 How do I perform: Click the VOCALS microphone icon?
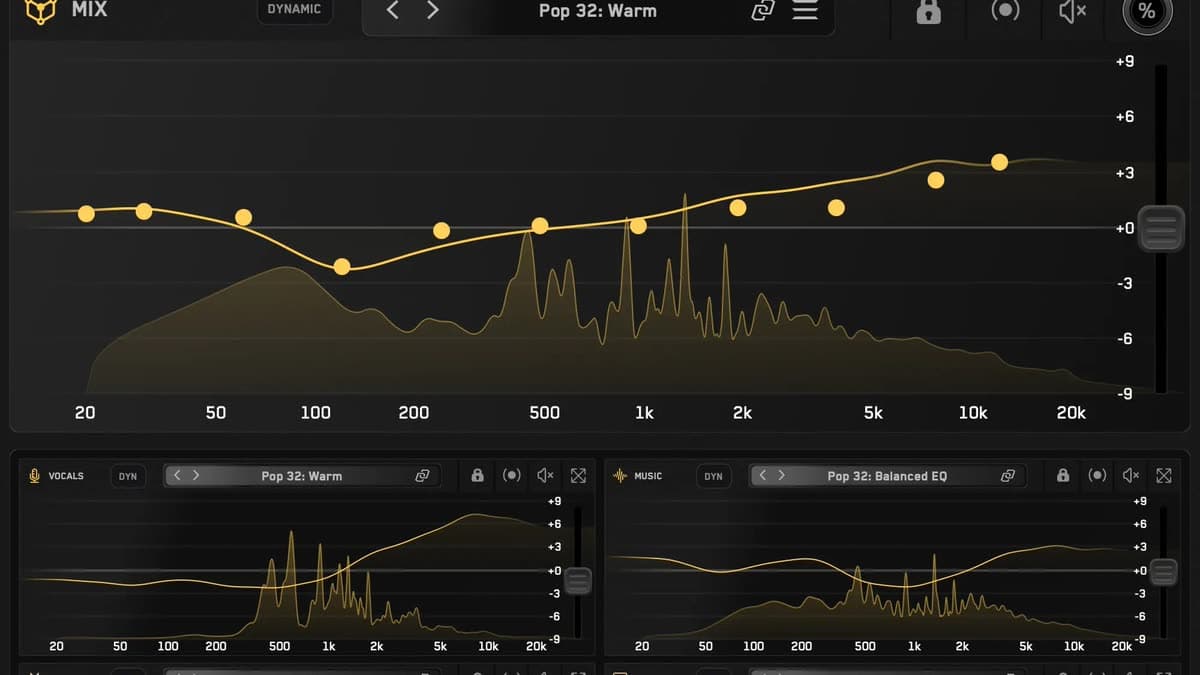(x=35, y=476)
